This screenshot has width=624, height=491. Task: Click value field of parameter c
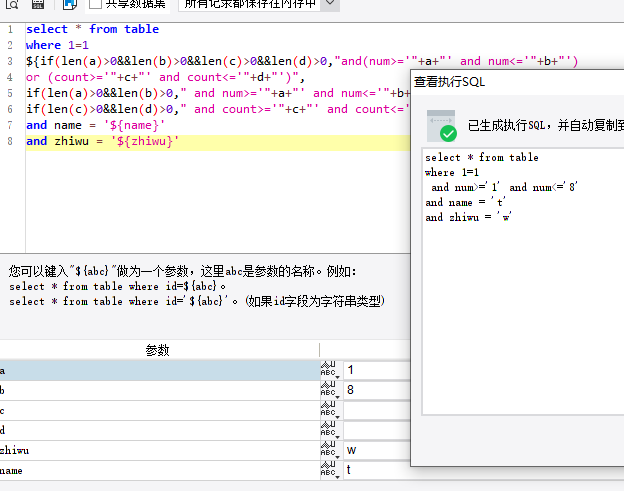point(376,410)
